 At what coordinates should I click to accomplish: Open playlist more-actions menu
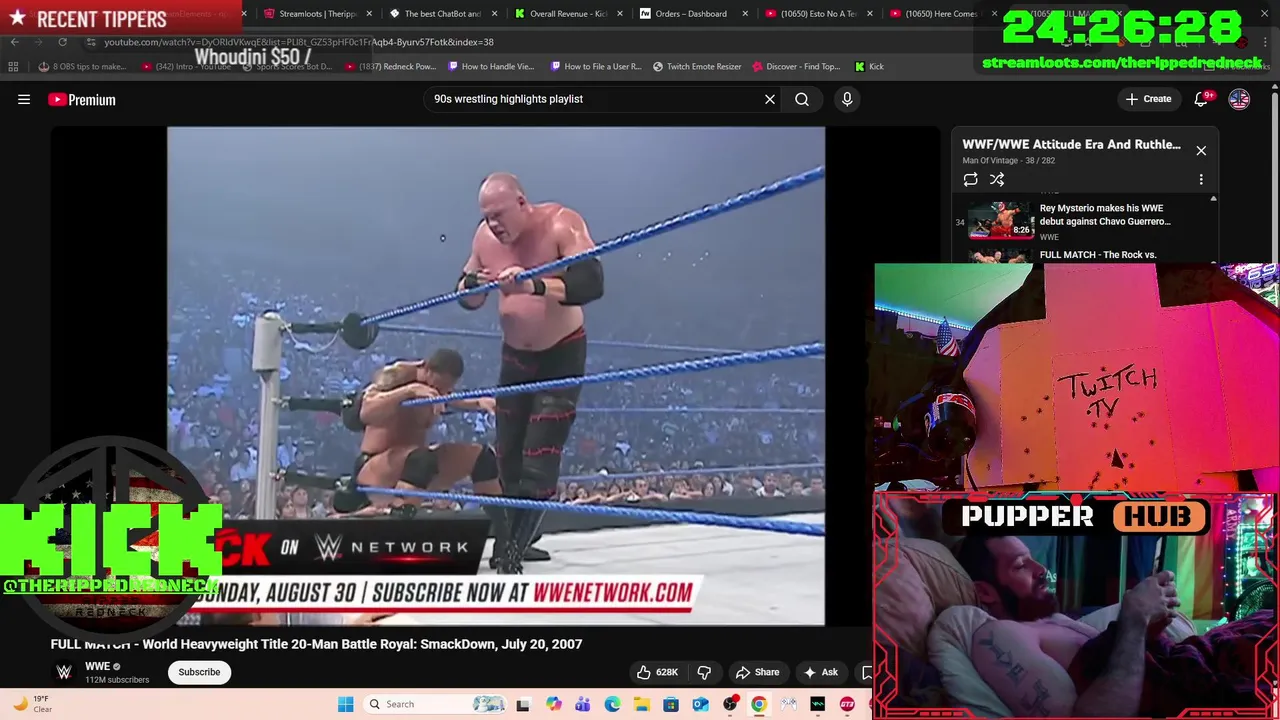tap(1201, 180)
